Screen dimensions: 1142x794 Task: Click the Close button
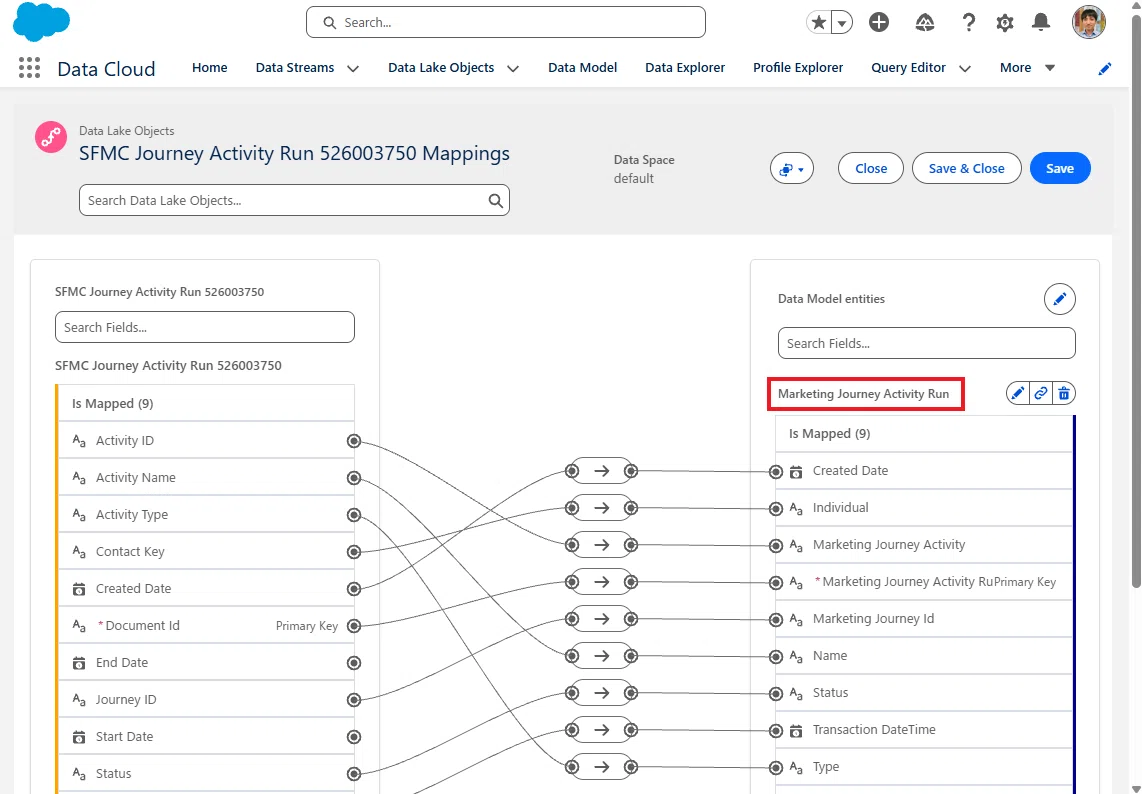[871, 168]
